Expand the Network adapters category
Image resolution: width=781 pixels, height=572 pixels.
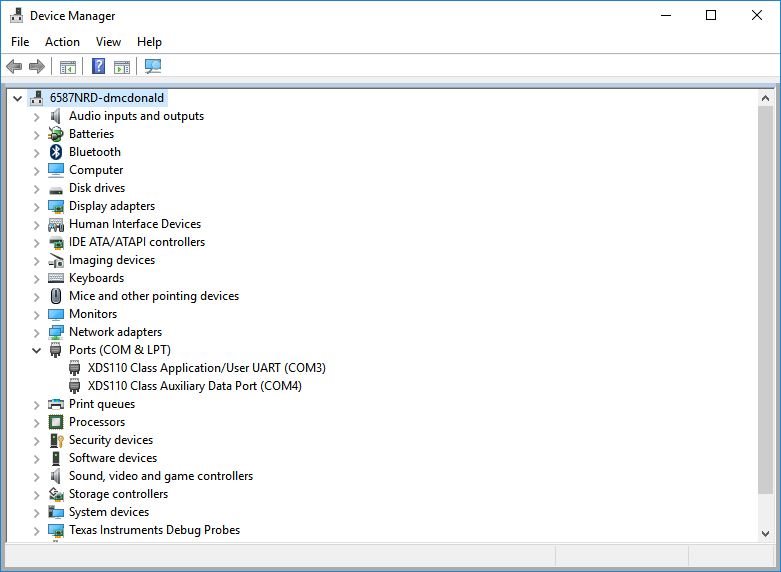click(x=36, y=332)
